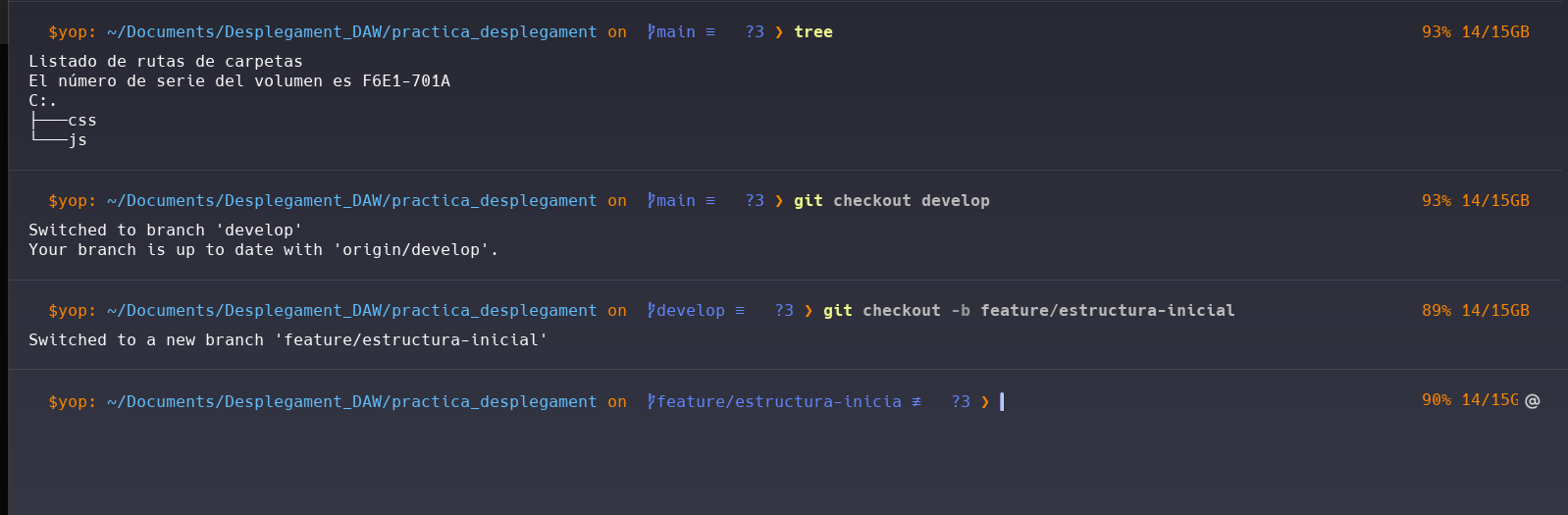Click the git branch icon before 'main' in the tree prompt
Viewport: 1568px width, 515px height.
[x=651, y=32]
